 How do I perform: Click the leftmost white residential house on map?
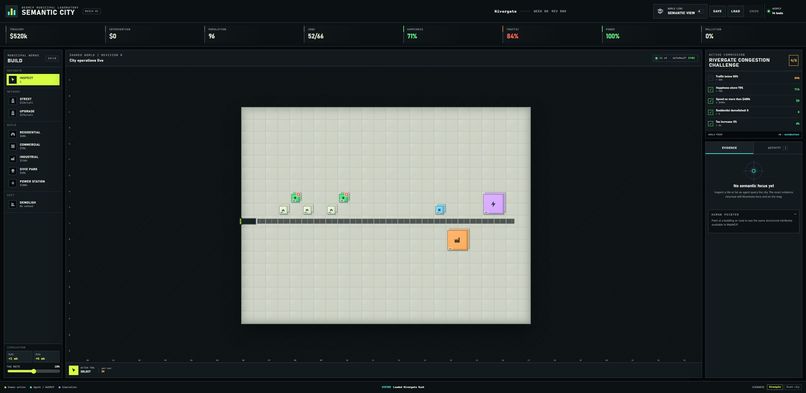coord(283,210)
